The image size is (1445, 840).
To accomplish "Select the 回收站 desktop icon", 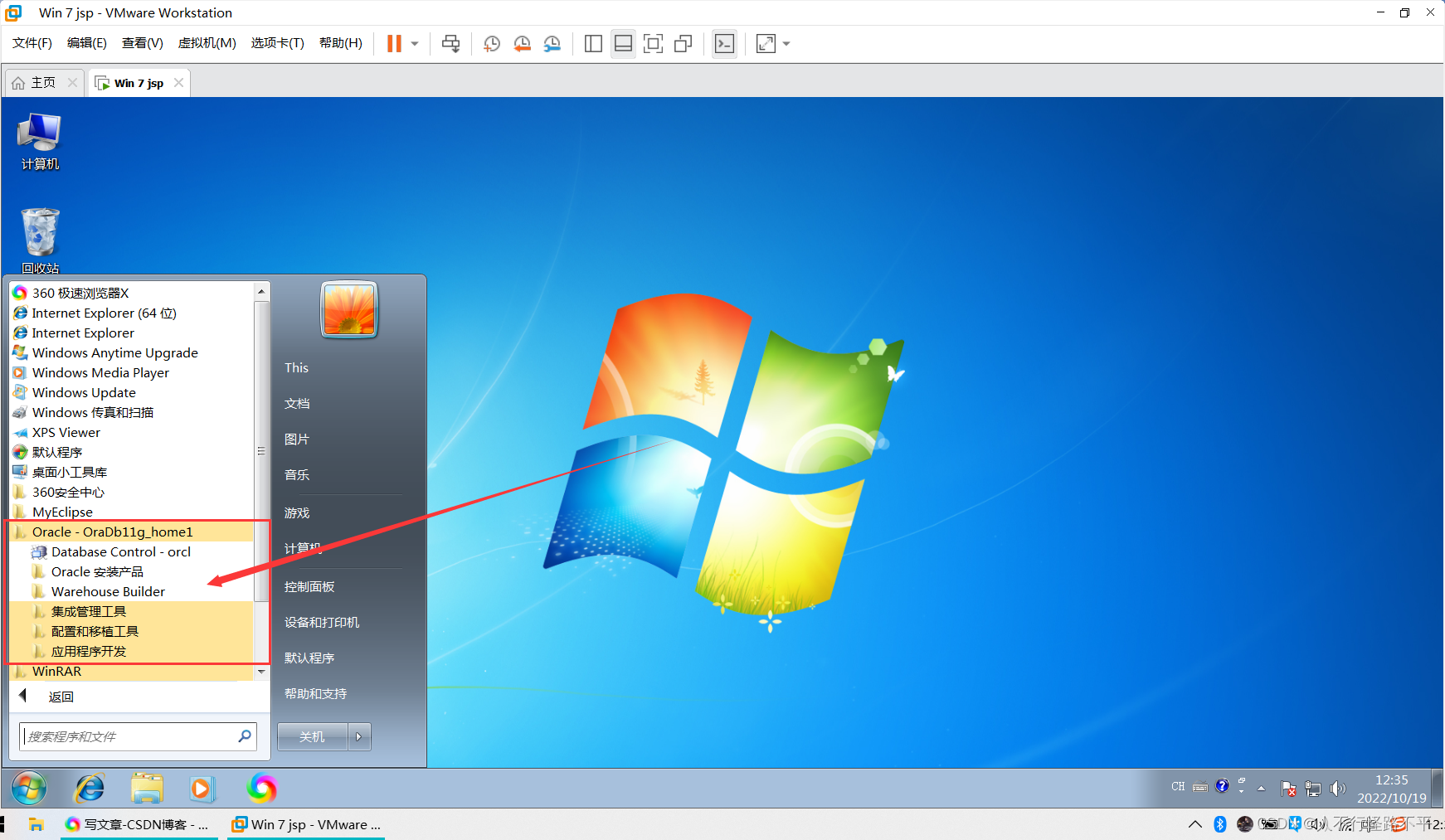I will [x=40, y=240].
